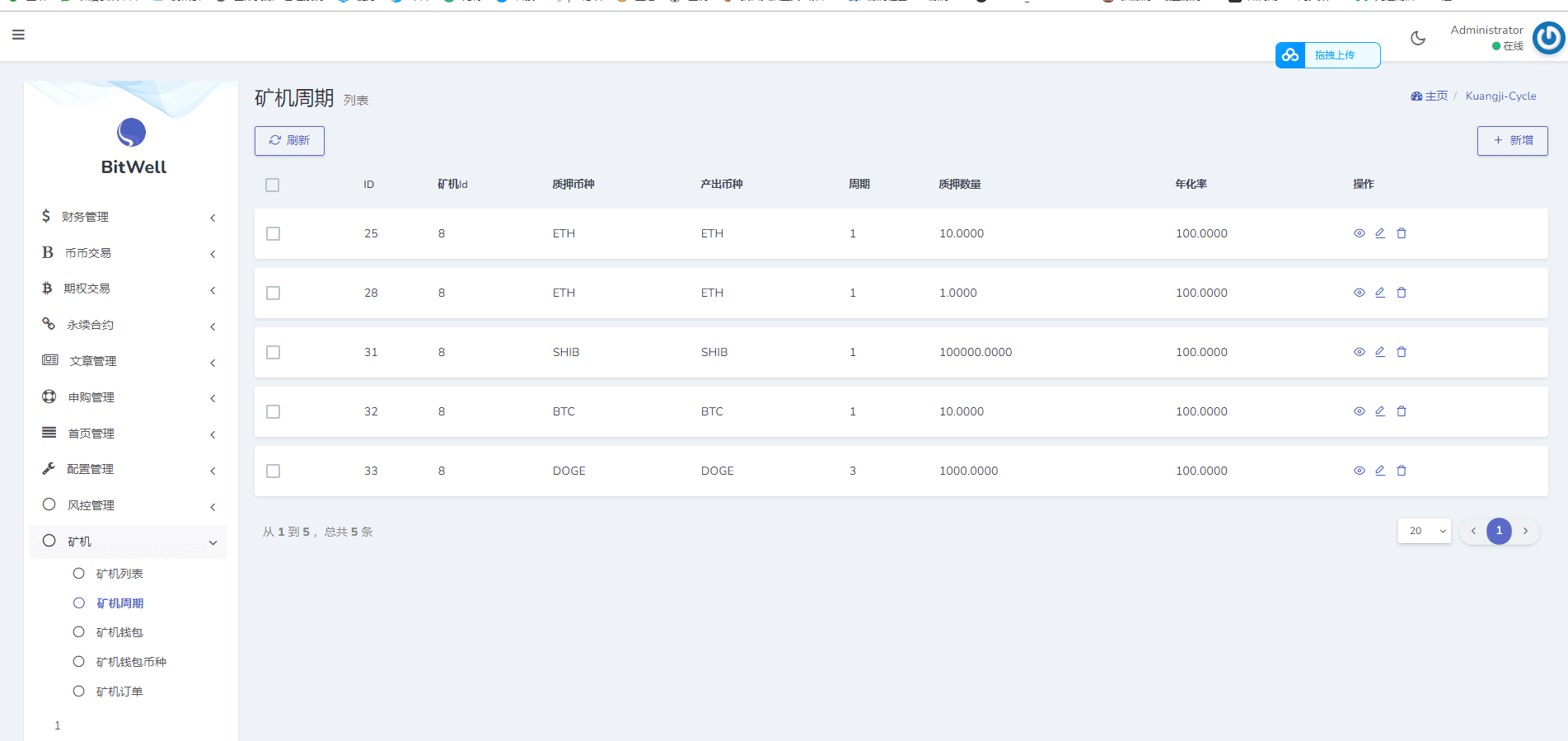The height and width of the screenshot is (741, 1568).
Task: Open the page size 20 dropdown
Action: (x=1424, y=531)
